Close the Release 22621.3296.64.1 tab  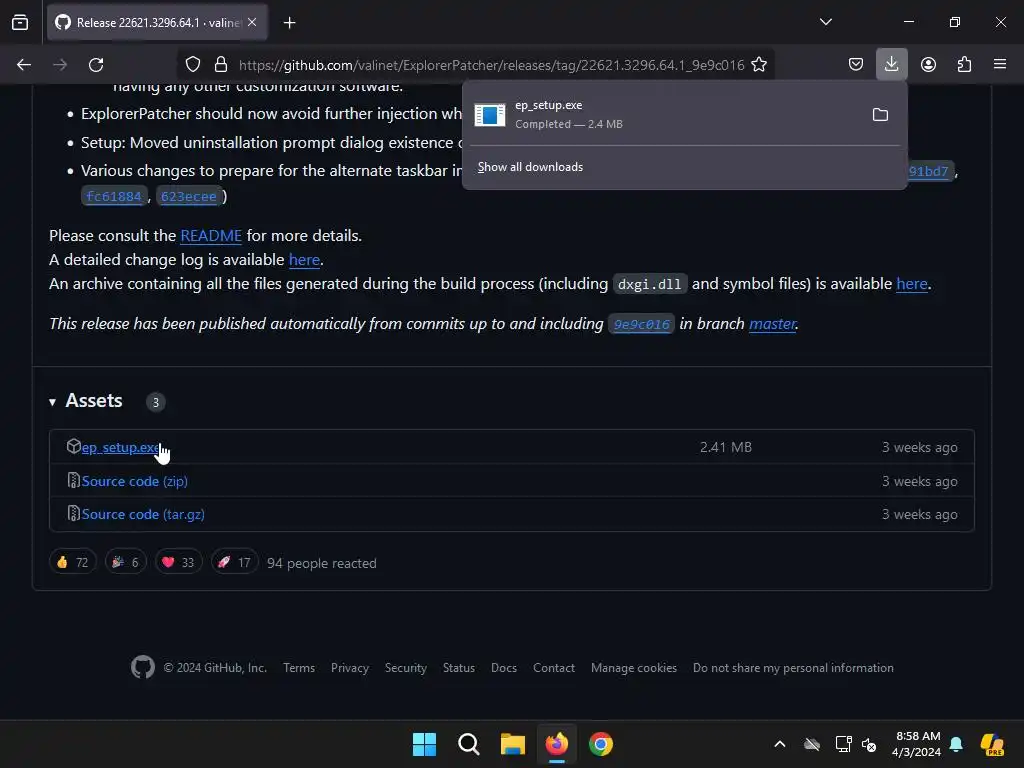click(x=252, y=22)
